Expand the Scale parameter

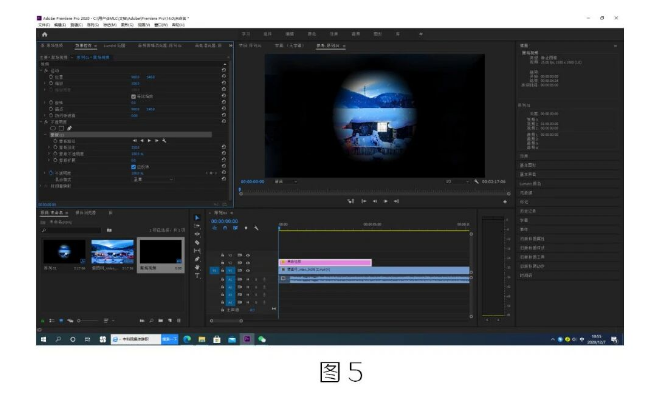45,84
